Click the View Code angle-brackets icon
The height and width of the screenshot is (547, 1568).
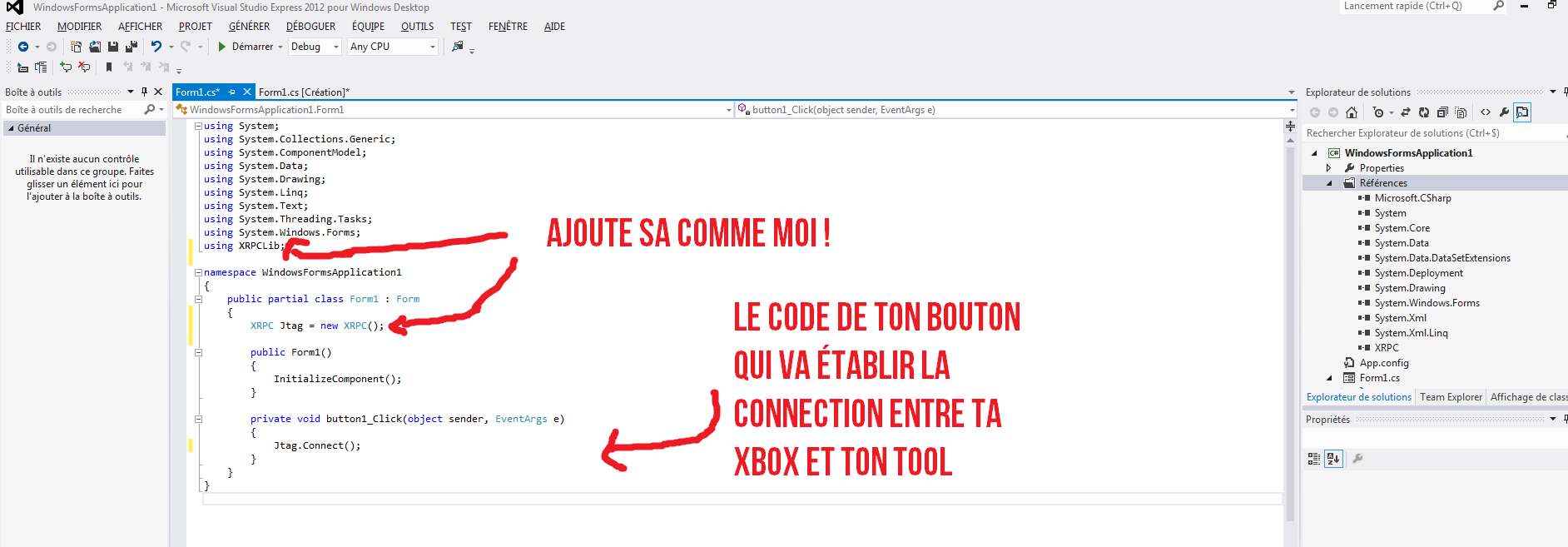1486,112
